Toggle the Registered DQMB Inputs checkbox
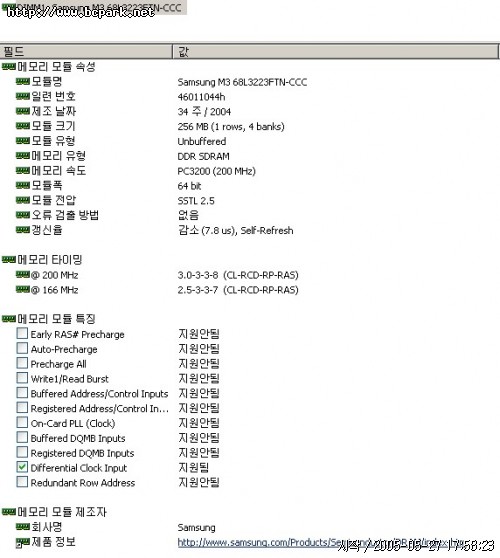 (x=22, y=452)
